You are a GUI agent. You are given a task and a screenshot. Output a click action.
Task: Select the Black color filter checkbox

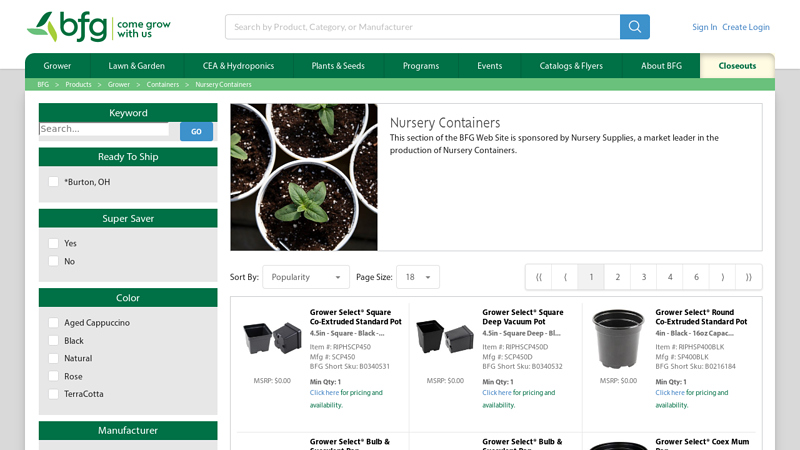pos(53,341)
